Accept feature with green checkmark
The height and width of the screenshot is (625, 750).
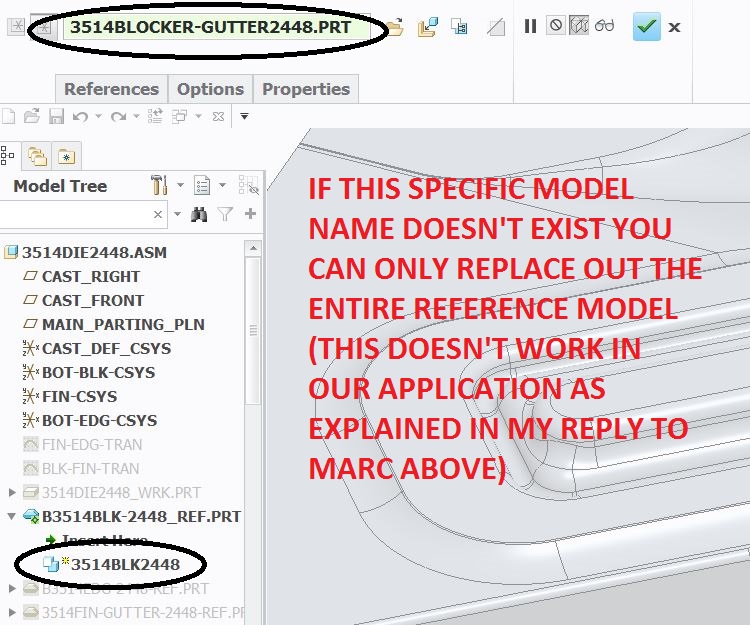(x=646, y=26)
